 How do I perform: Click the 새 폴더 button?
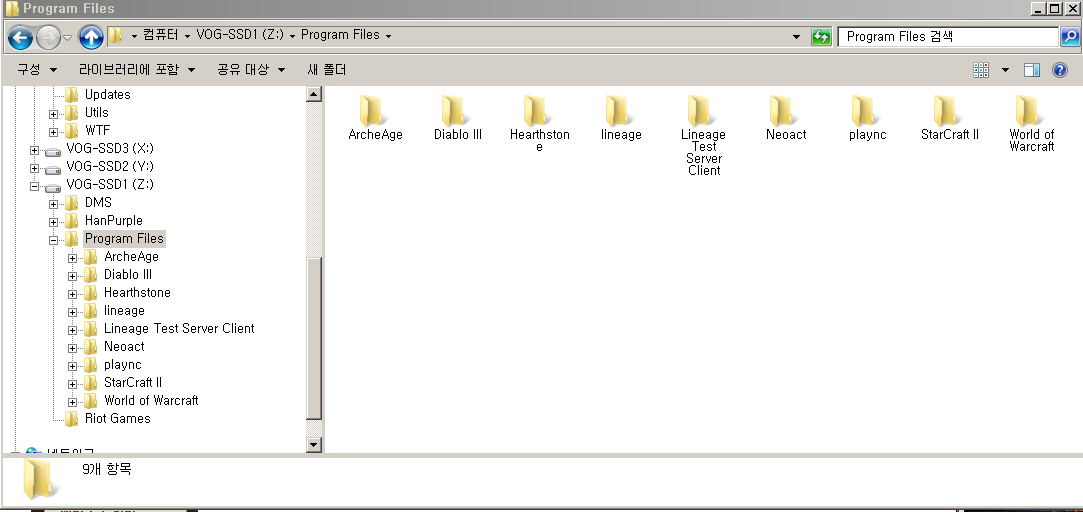click(x=327, y=70)
